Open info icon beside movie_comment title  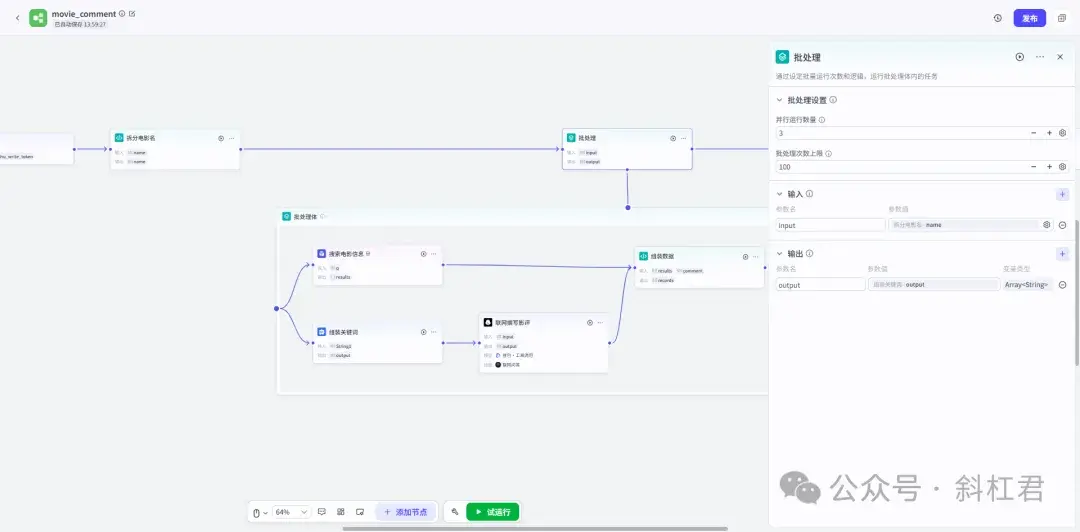tap(122, 13)
